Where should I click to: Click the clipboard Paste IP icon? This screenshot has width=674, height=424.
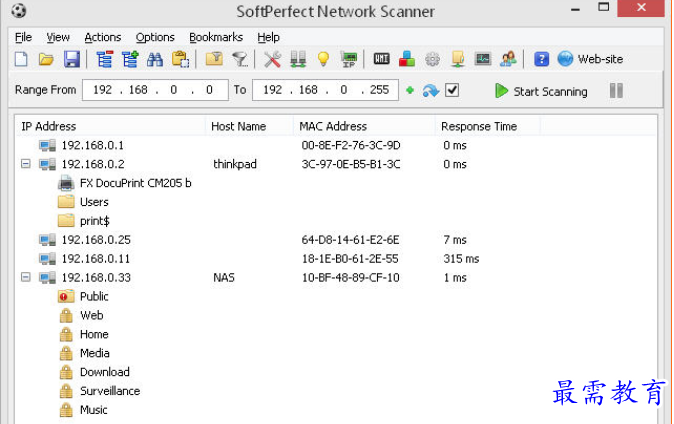tap(181, 59)
